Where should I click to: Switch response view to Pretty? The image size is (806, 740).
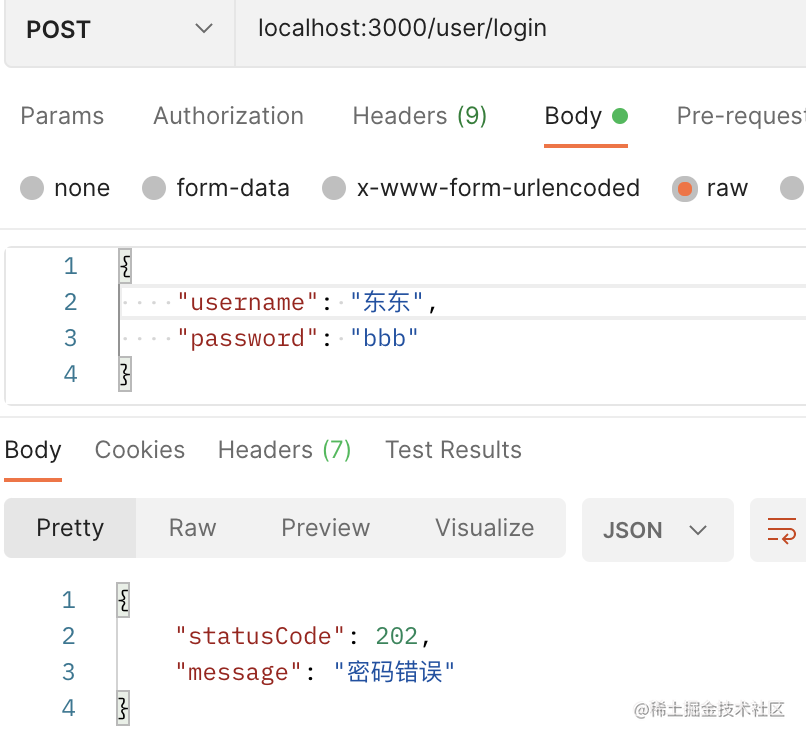tap(70, 528)
